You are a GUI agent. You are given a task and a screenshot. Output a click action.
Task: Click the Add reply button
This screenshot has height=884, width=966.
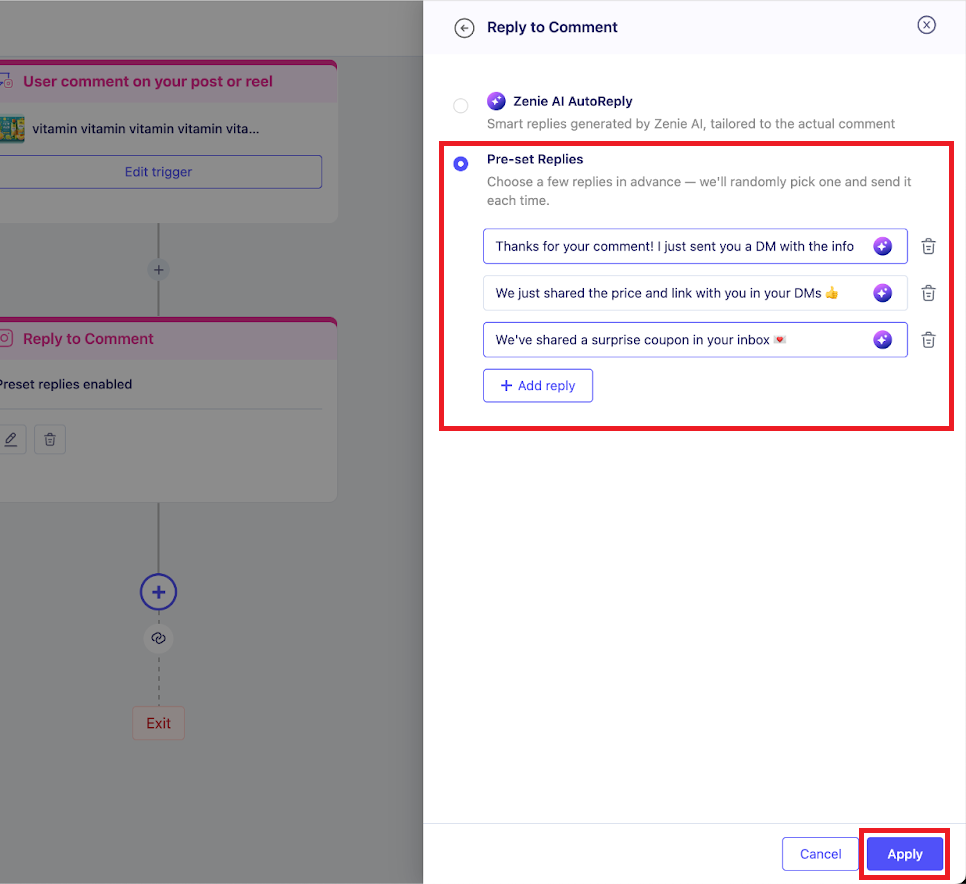(538, 386)
